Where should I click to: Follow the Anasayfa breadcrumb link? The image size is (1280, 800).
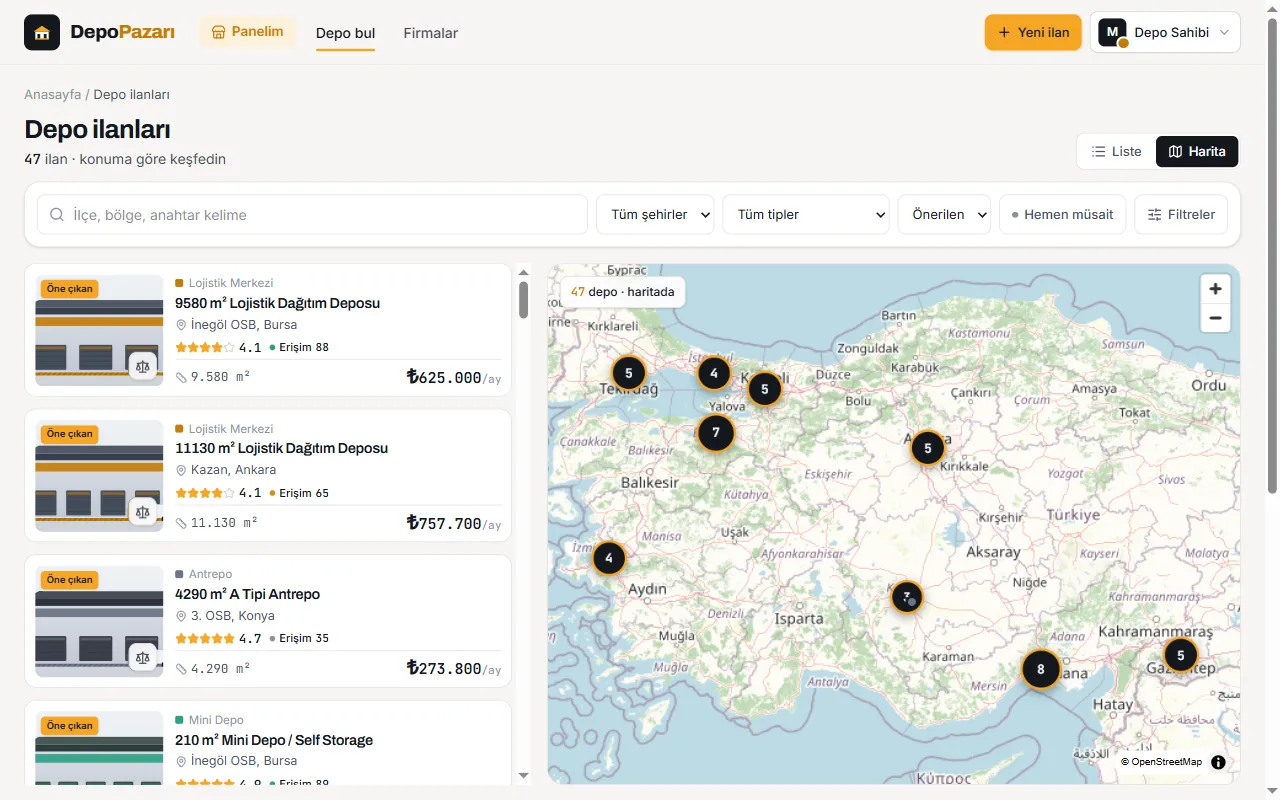coord(53,95)
